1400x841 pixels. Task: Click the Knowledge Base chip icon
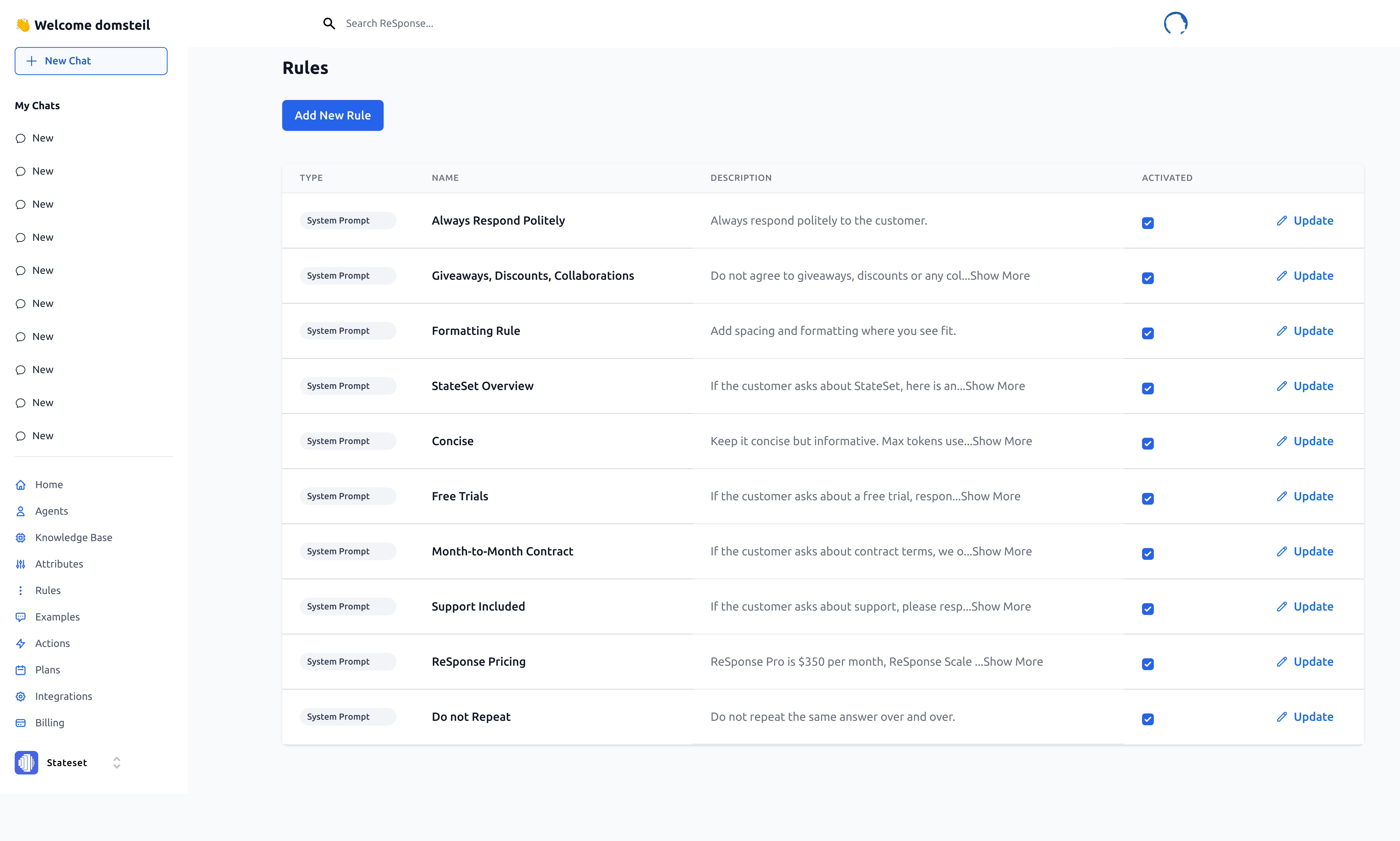click(20, 537)
